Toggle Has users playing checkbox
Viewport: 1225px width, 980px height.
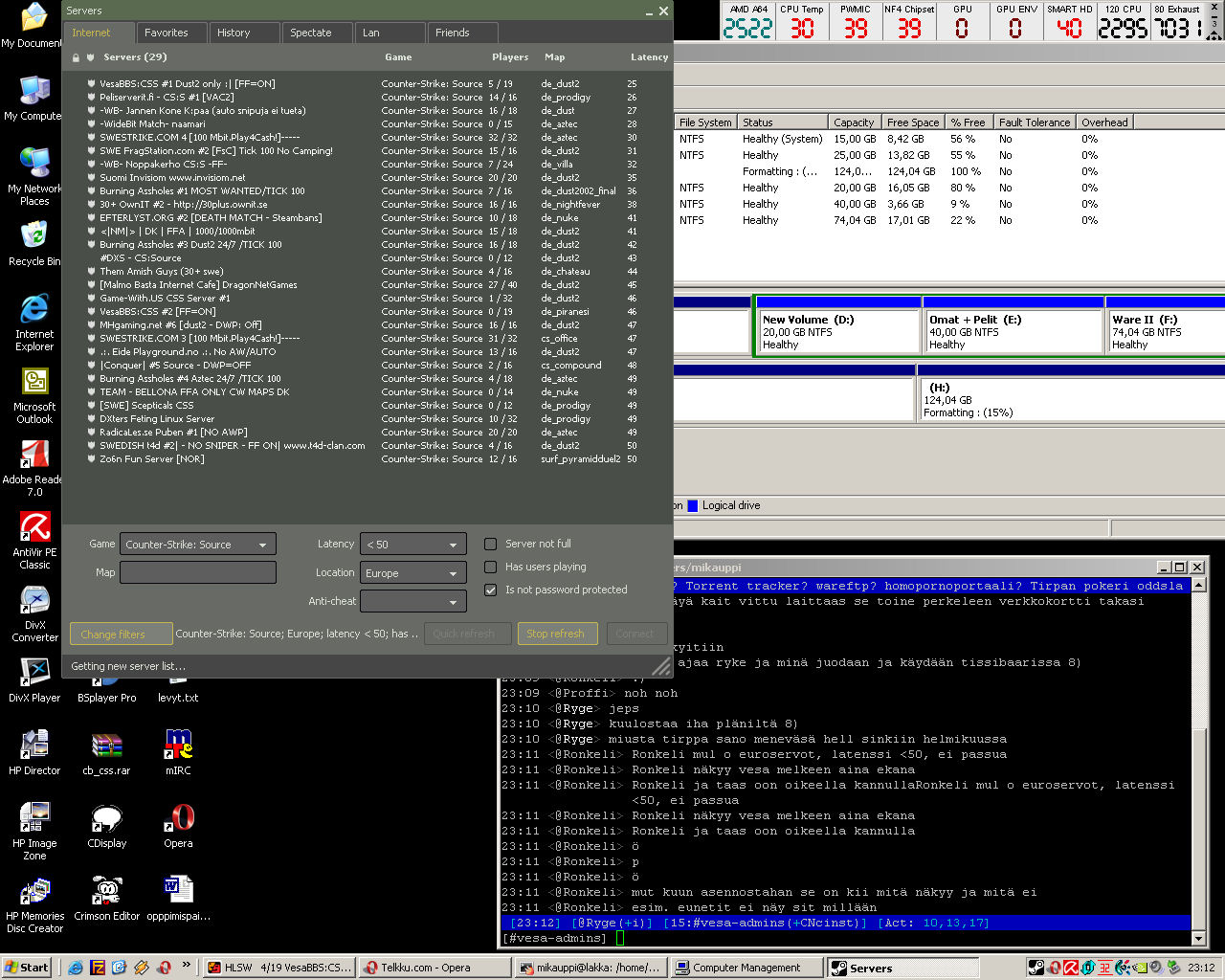491,567
